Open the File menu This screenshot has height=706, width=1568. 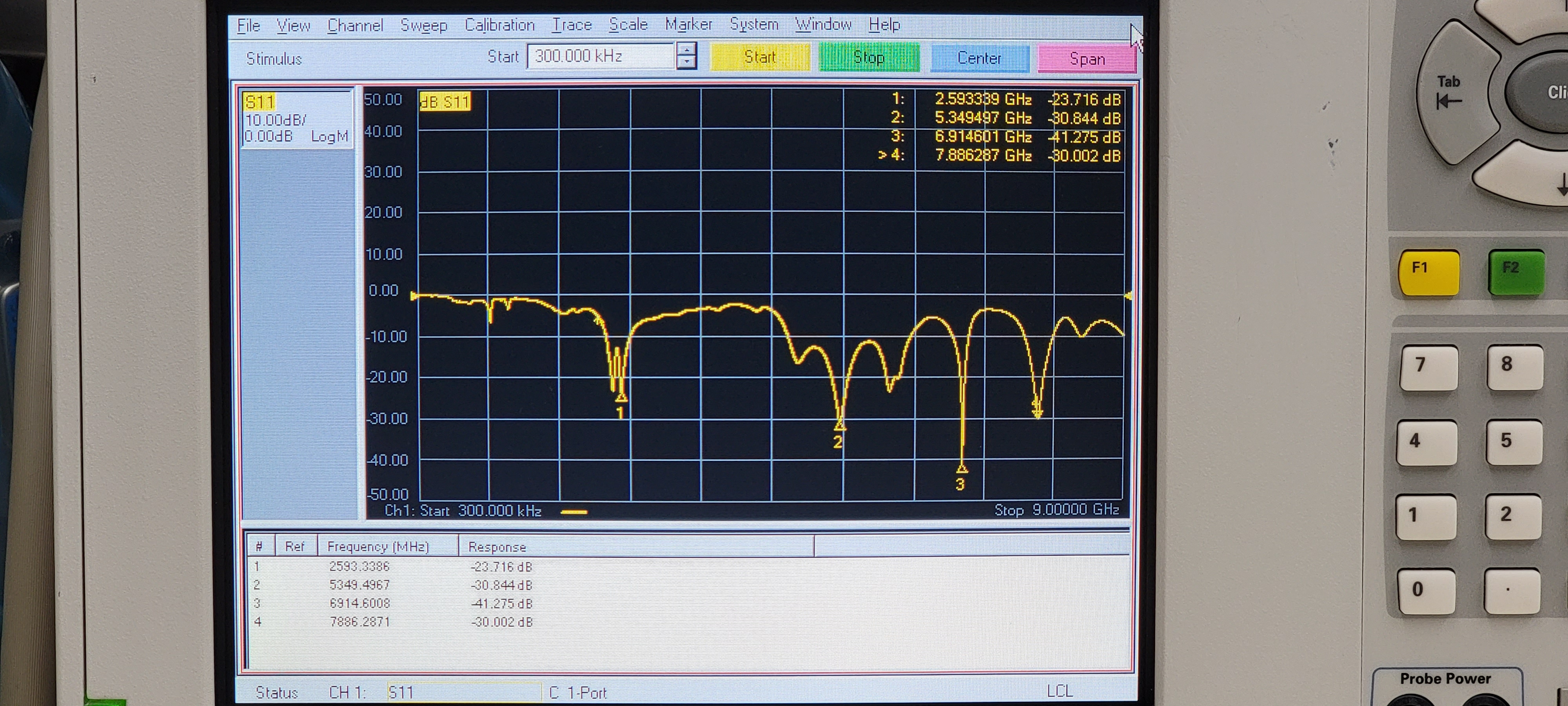coord(249,25)
